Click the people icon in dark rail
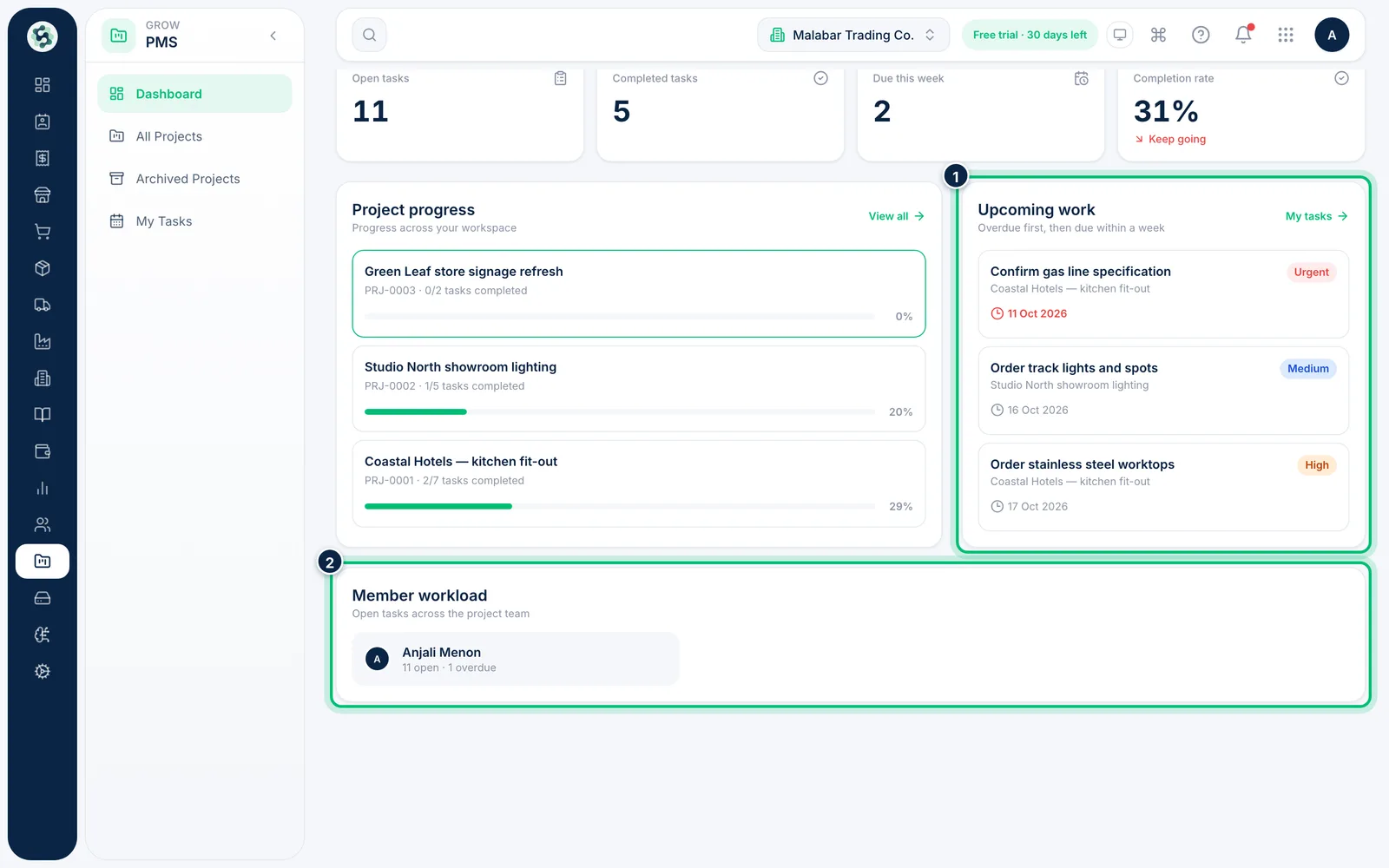 point(42,524)
